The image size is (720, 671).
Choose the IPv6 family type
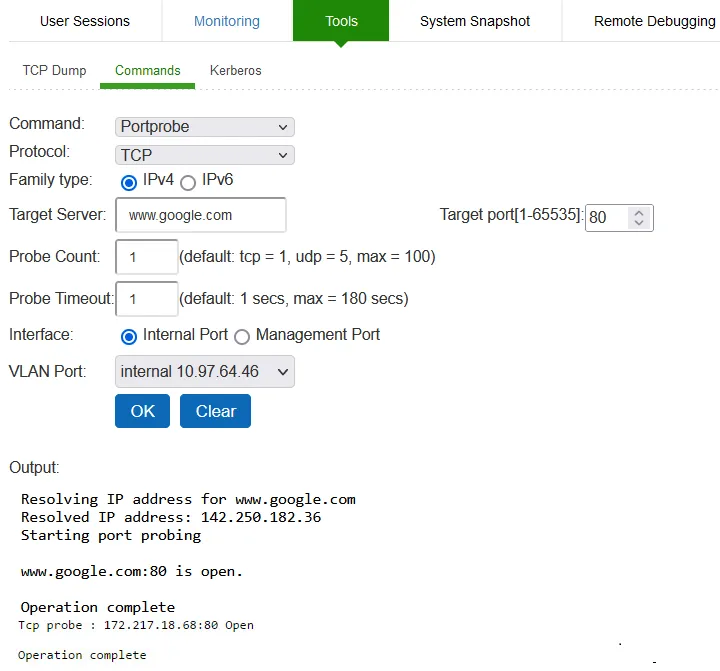pyautogui.click(x=188, y=182)
